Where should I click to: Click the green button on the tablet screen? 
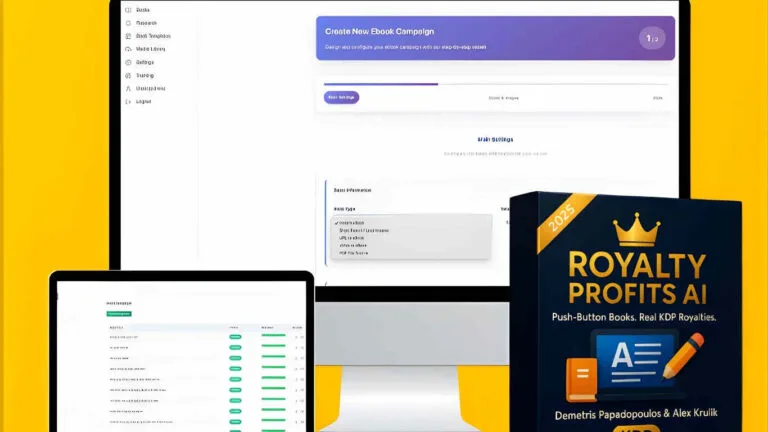coord(119,314)
